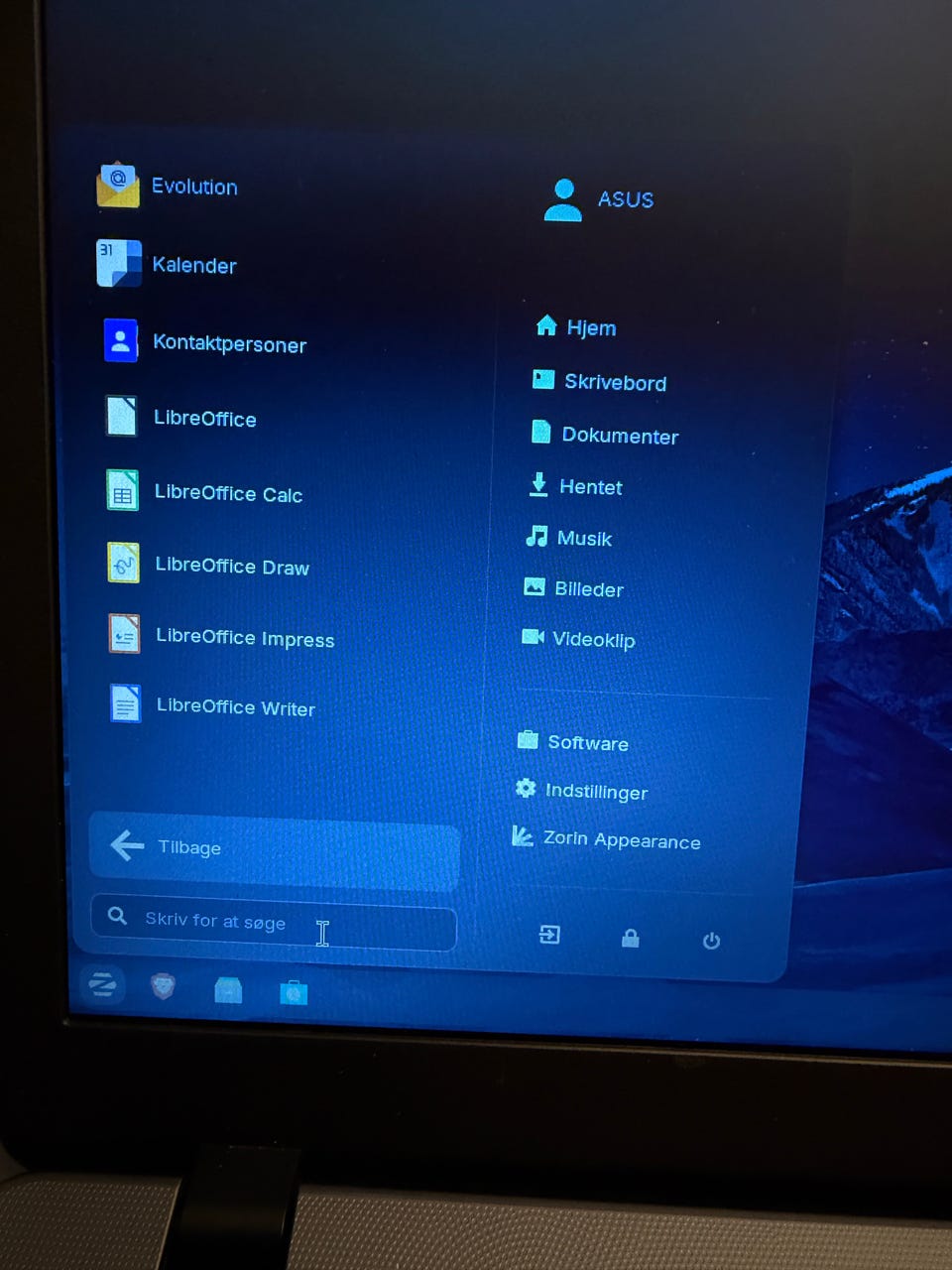The image size is (952, 1270).
Task: Select the Evolution text label
Action: (194, 187)
